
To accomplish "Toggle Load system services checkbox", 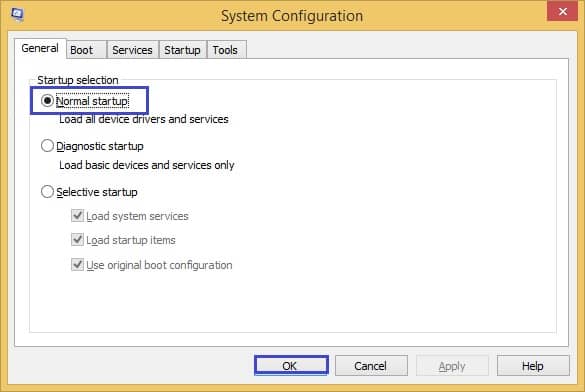I will 77,216.
